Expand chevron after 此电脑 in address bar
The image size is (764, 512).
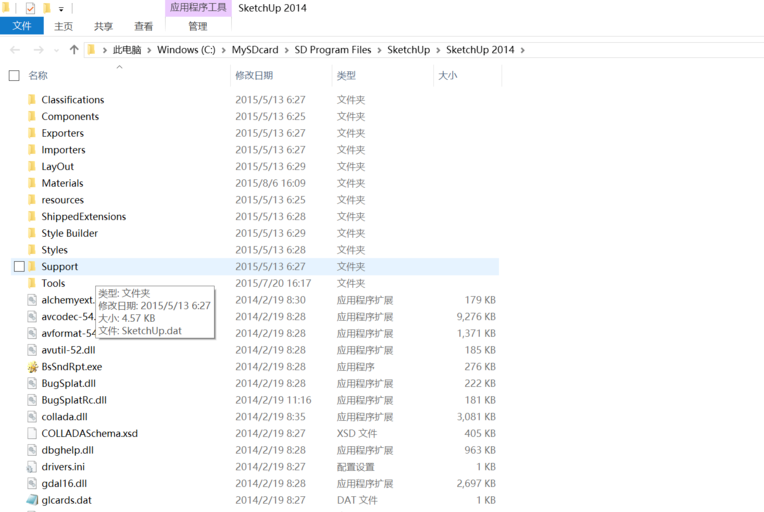tap(149, 50)
